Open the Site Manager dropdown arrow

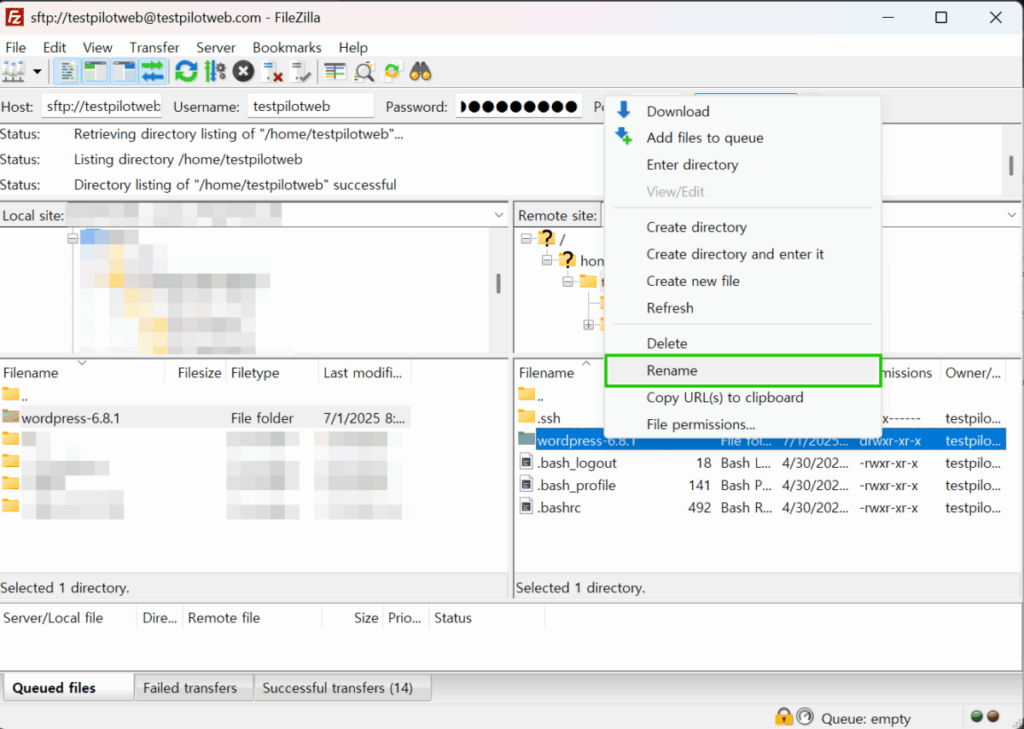coord(37,71)
